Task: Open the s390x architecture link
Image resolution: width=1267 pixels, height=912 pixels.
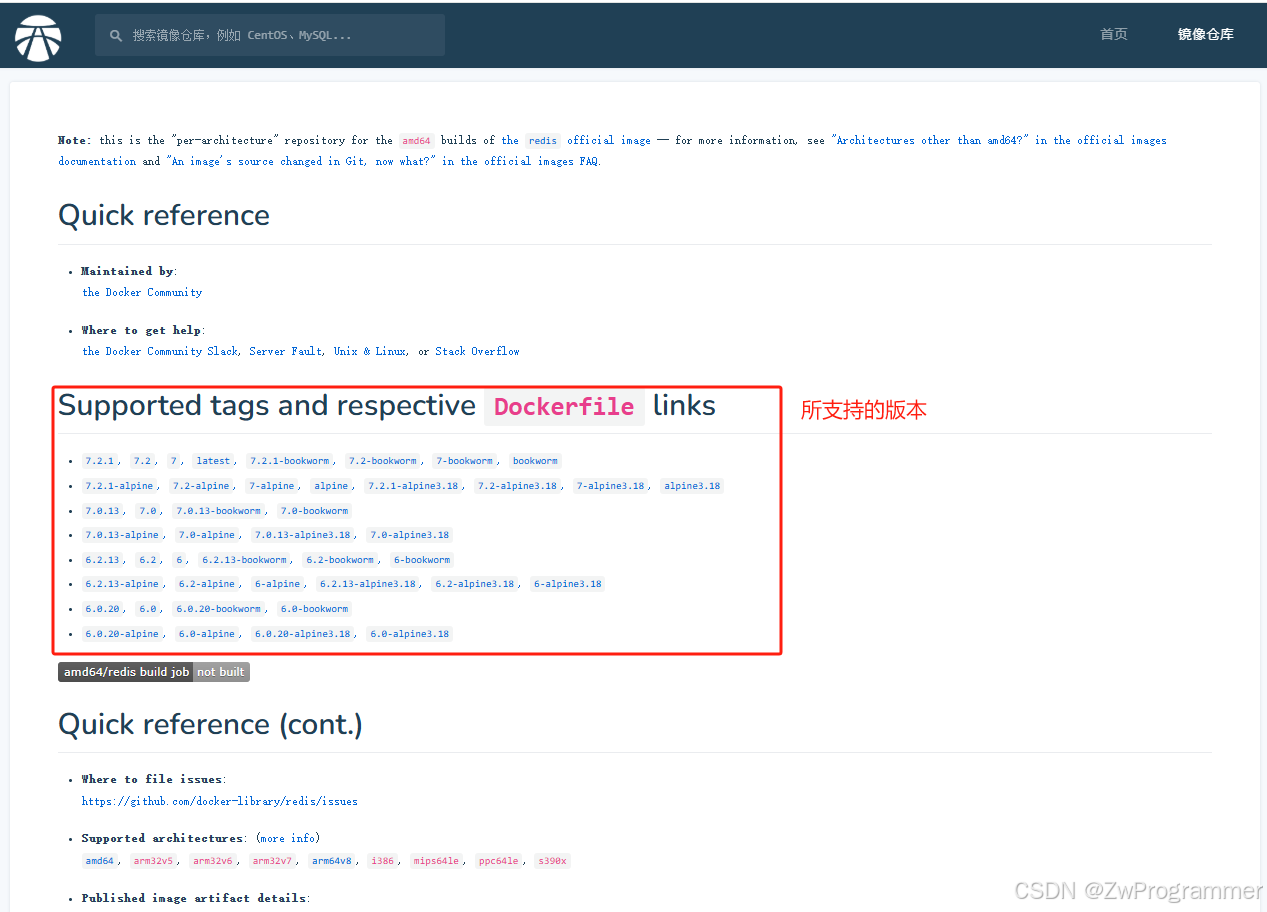Action: (x=552, y=861)
